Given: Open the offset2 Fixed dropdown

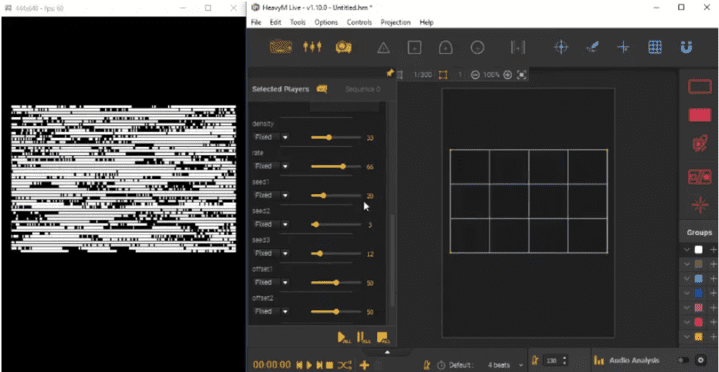Looking at the screenshot, I should 271,311.
